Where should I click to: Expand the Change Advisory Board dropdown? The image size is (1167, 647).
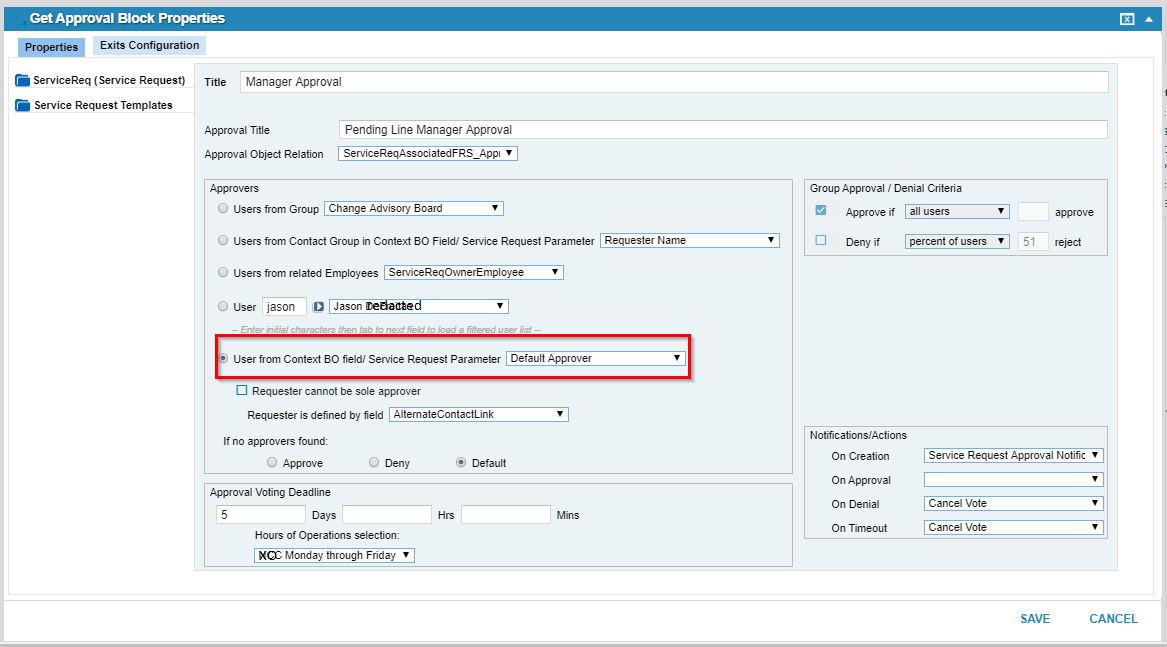[x=413, y=209]
